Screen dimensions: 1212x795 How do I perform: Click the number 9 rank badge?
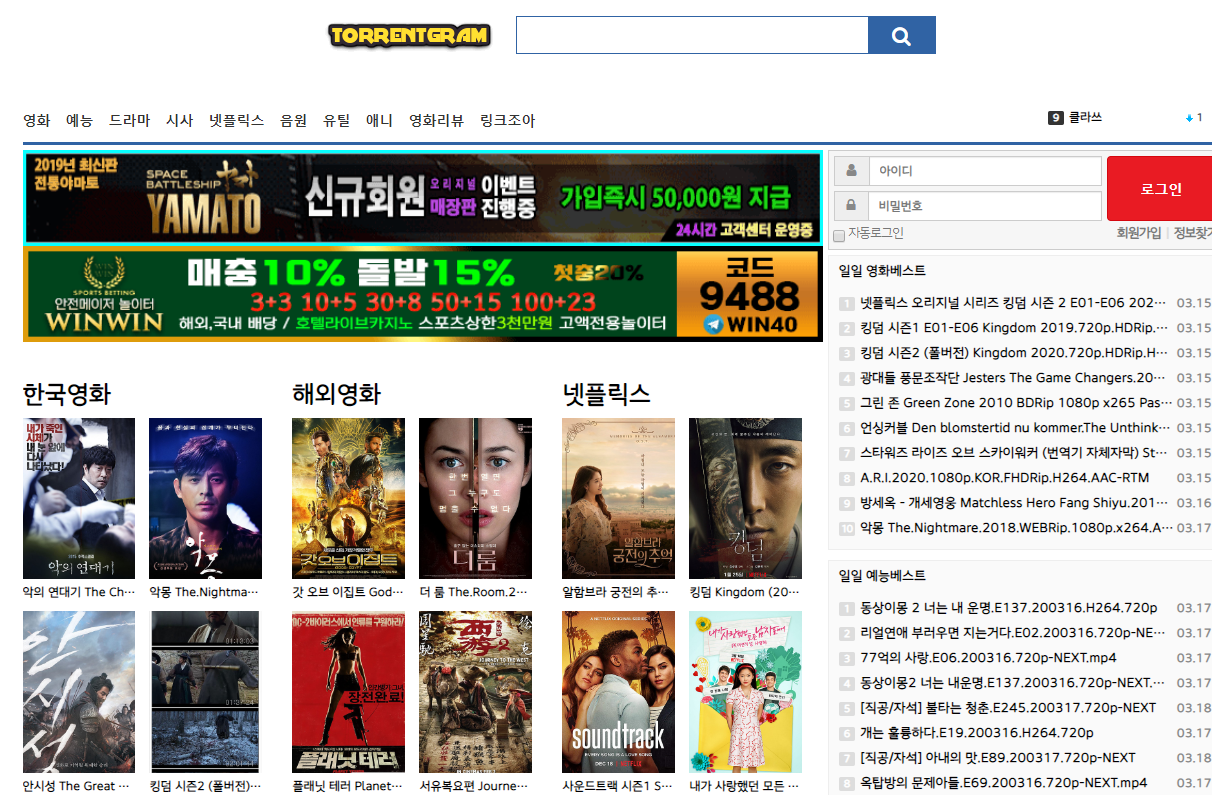click(x=1055, y=118)
